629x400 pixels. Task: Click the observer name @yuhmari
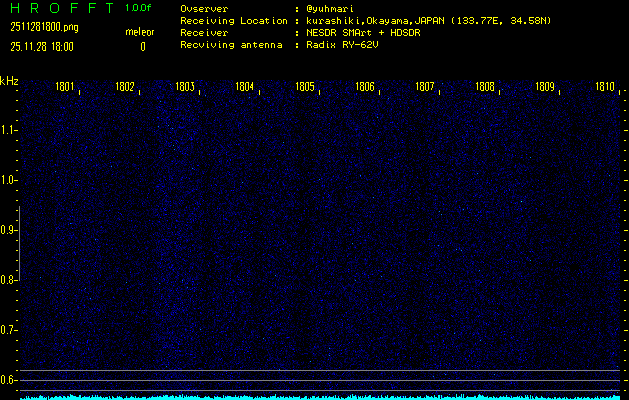(331, 8)
